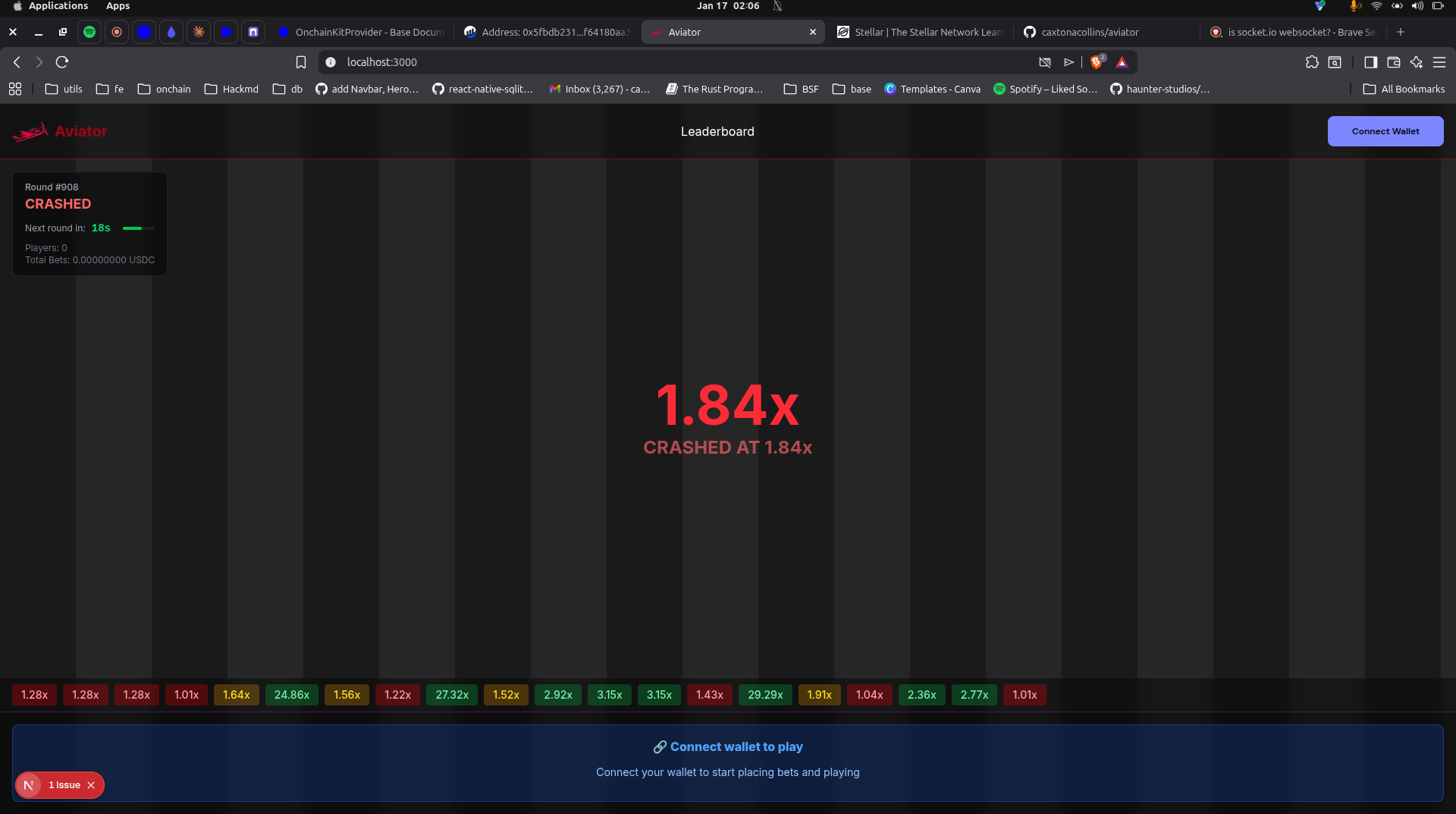
Task: Click the Spotify icon in the top bar
Action: pyautogui.click(x=89, y=32)
